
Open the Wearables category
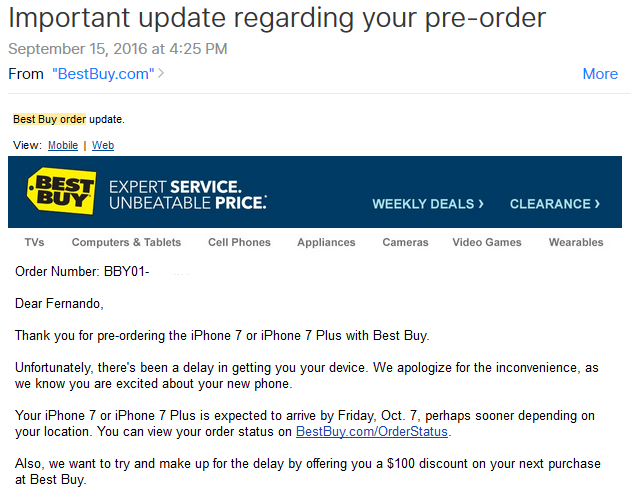click(576, 242)
